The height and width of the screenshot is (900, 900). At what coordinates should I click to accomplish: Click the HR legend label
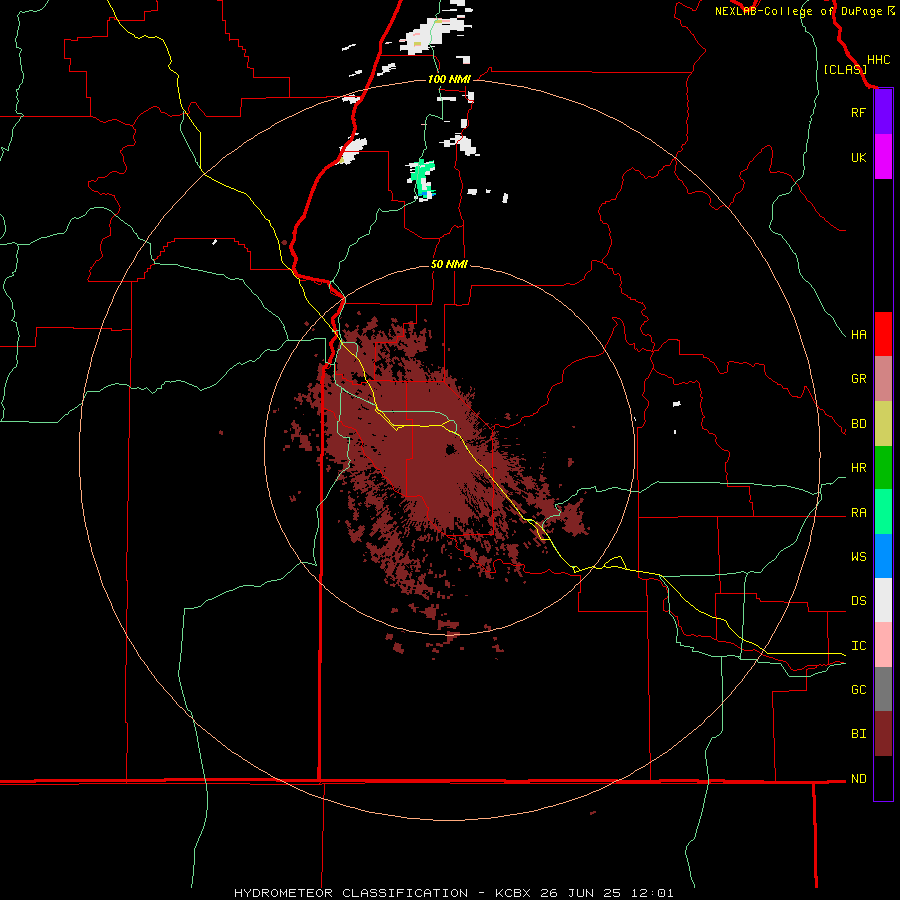tap(858, 468)
